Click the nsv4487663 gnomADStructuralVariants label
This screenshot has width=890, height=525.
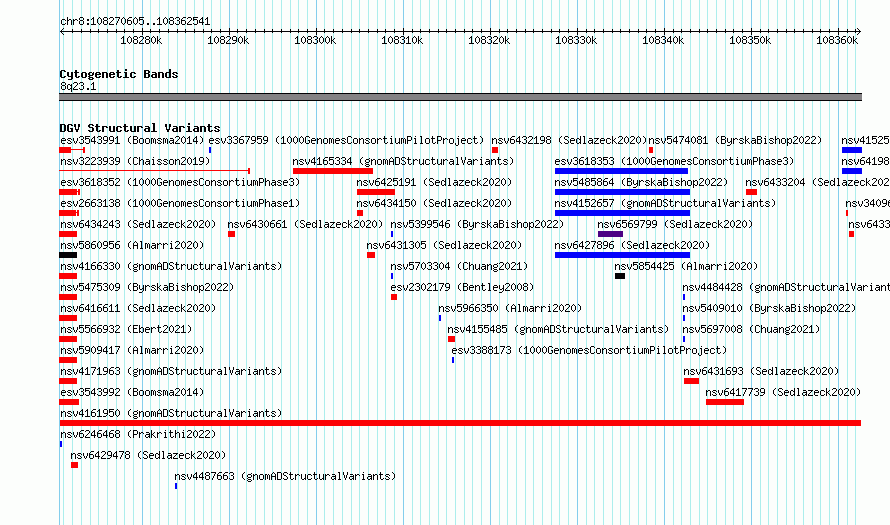point(285,476)
